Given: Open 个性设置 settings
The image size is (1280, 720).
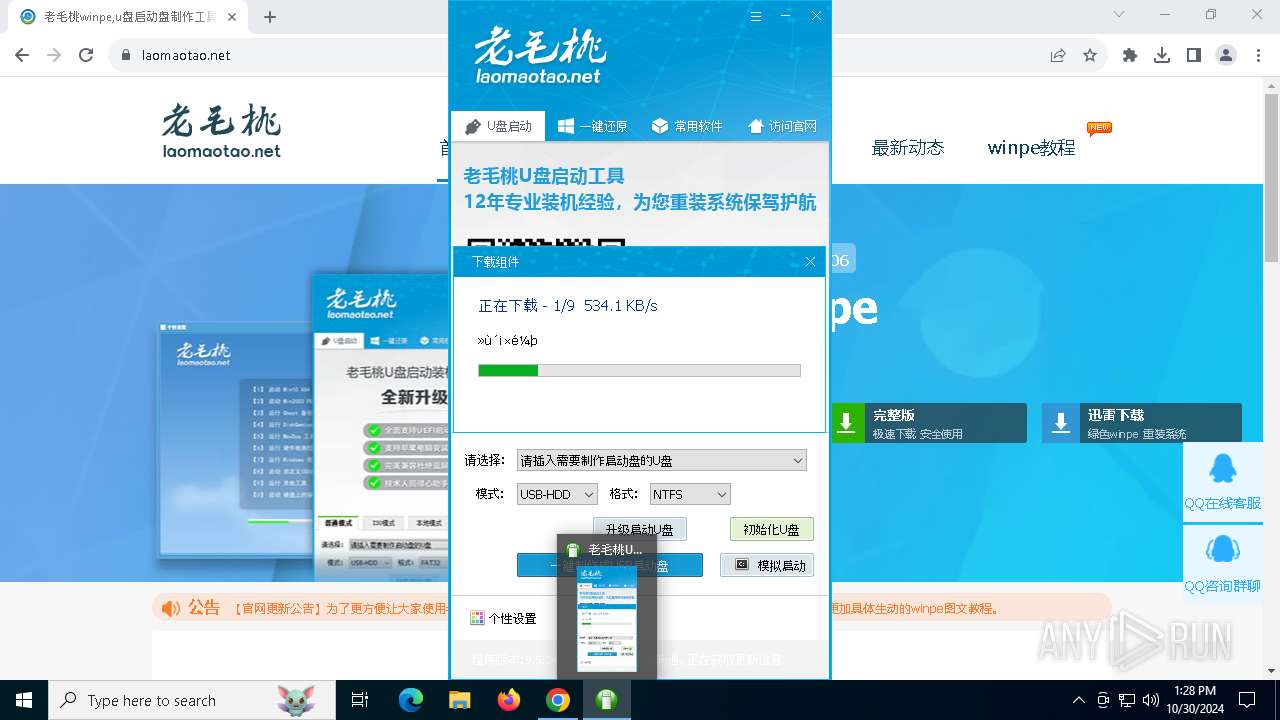Looking at the screenshot, I should 503,618.
